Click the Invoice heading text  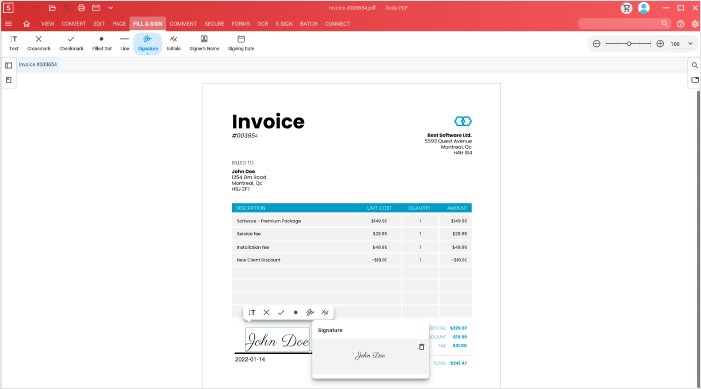pos(268,122)
